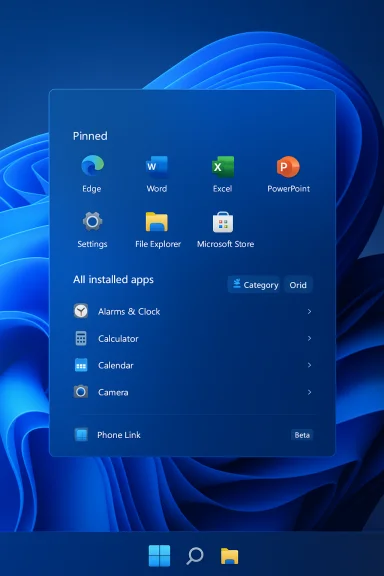Image resolution: width=384 pixels, height=576 pixels.
Task: Open the PowerPoint pinned icon
Action: [x=288, y=166]
